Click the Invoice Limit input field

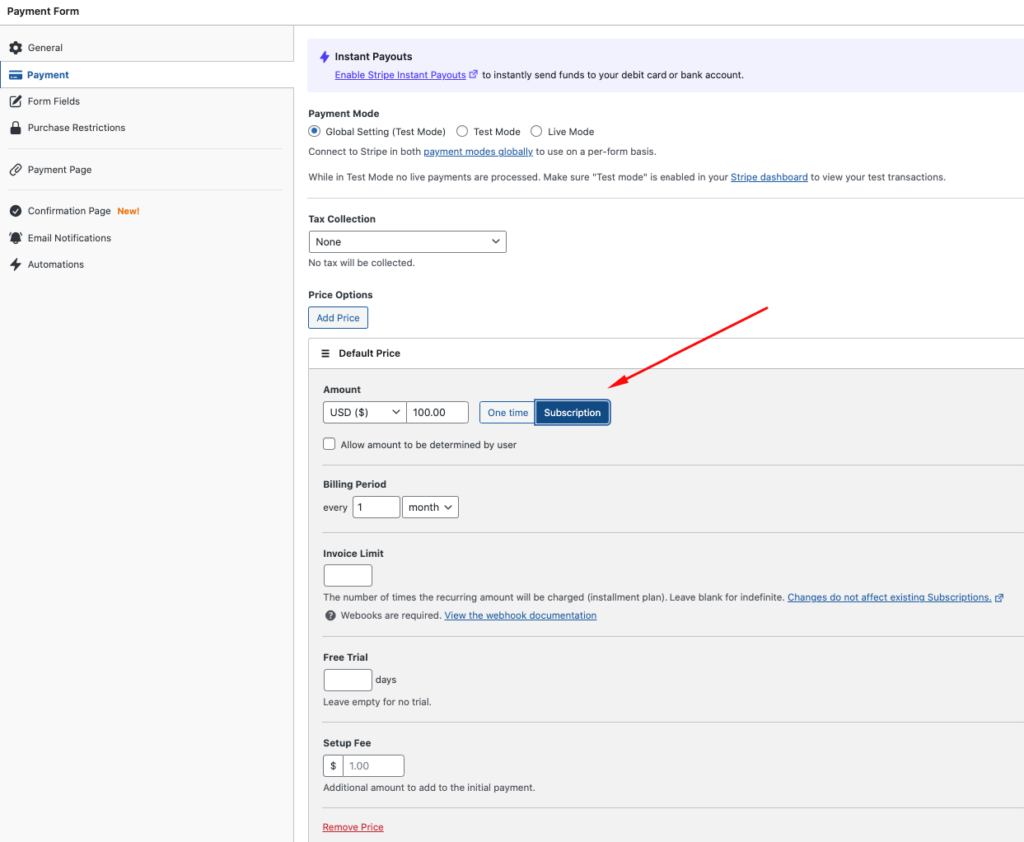[x=347, y=575]
